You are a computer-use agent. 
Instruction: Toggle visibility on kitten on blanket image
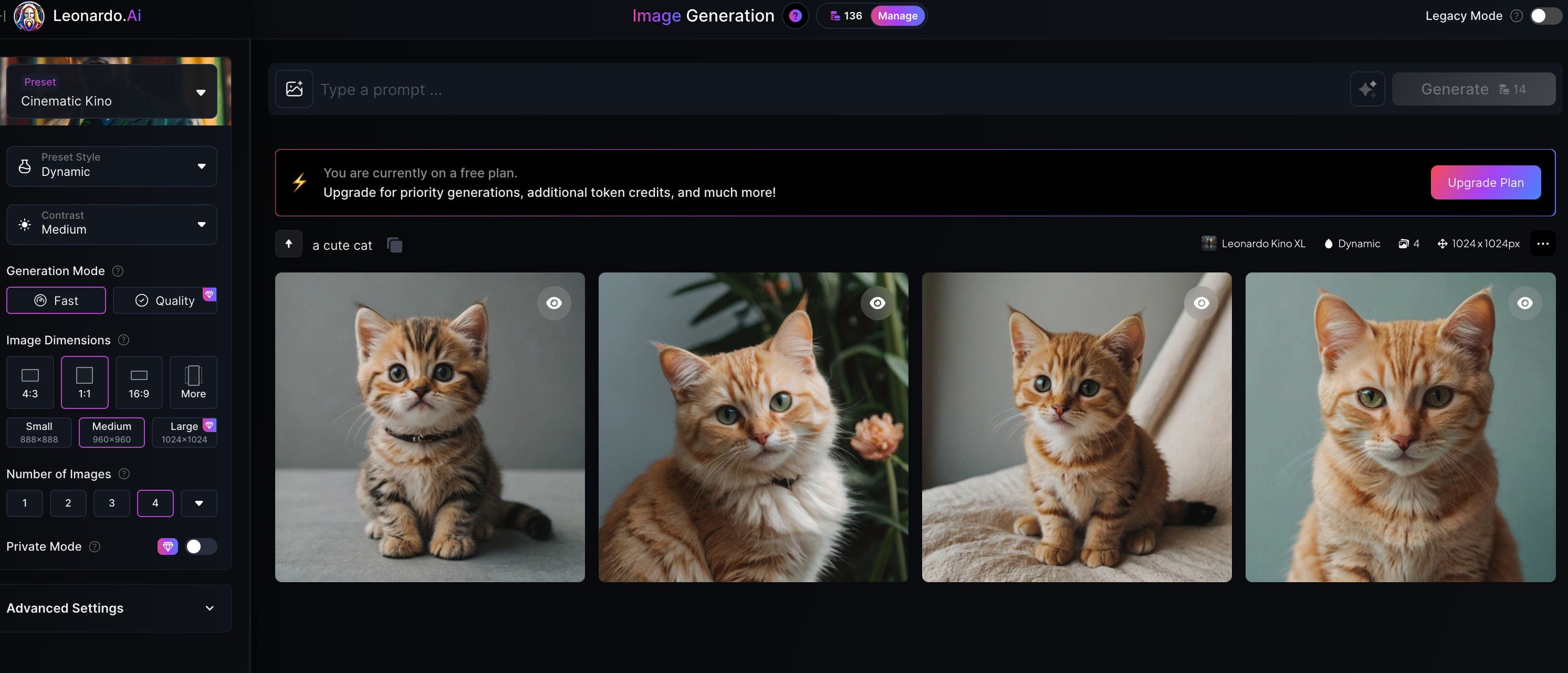tap(1201, 302)
